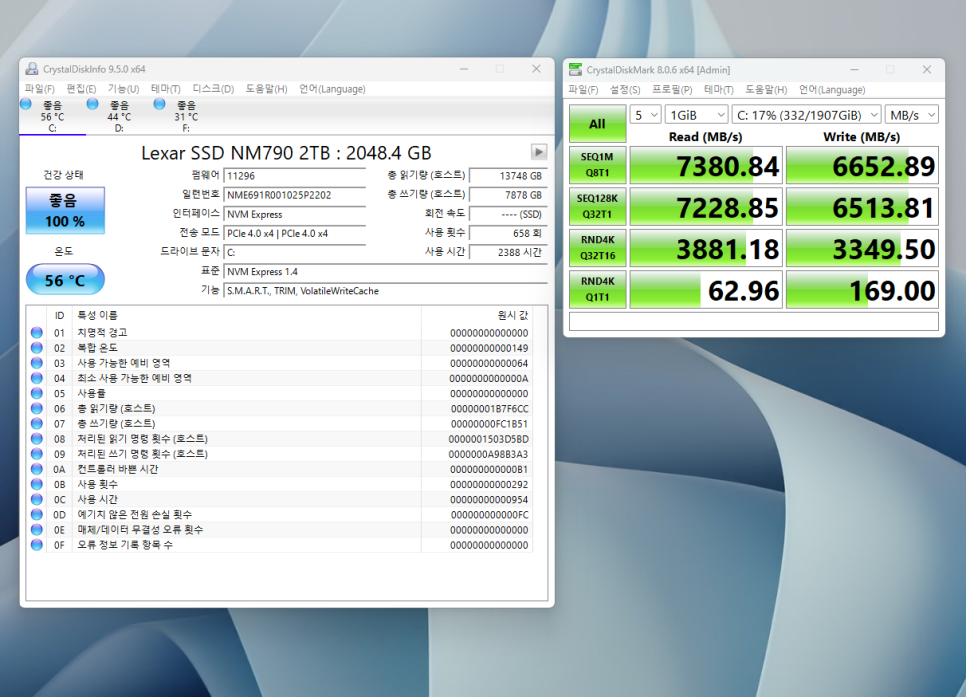The height and width of the screenshot is (697, 966).
Task: Click the 좋음 100 % health status button
Action: [65, 211]
